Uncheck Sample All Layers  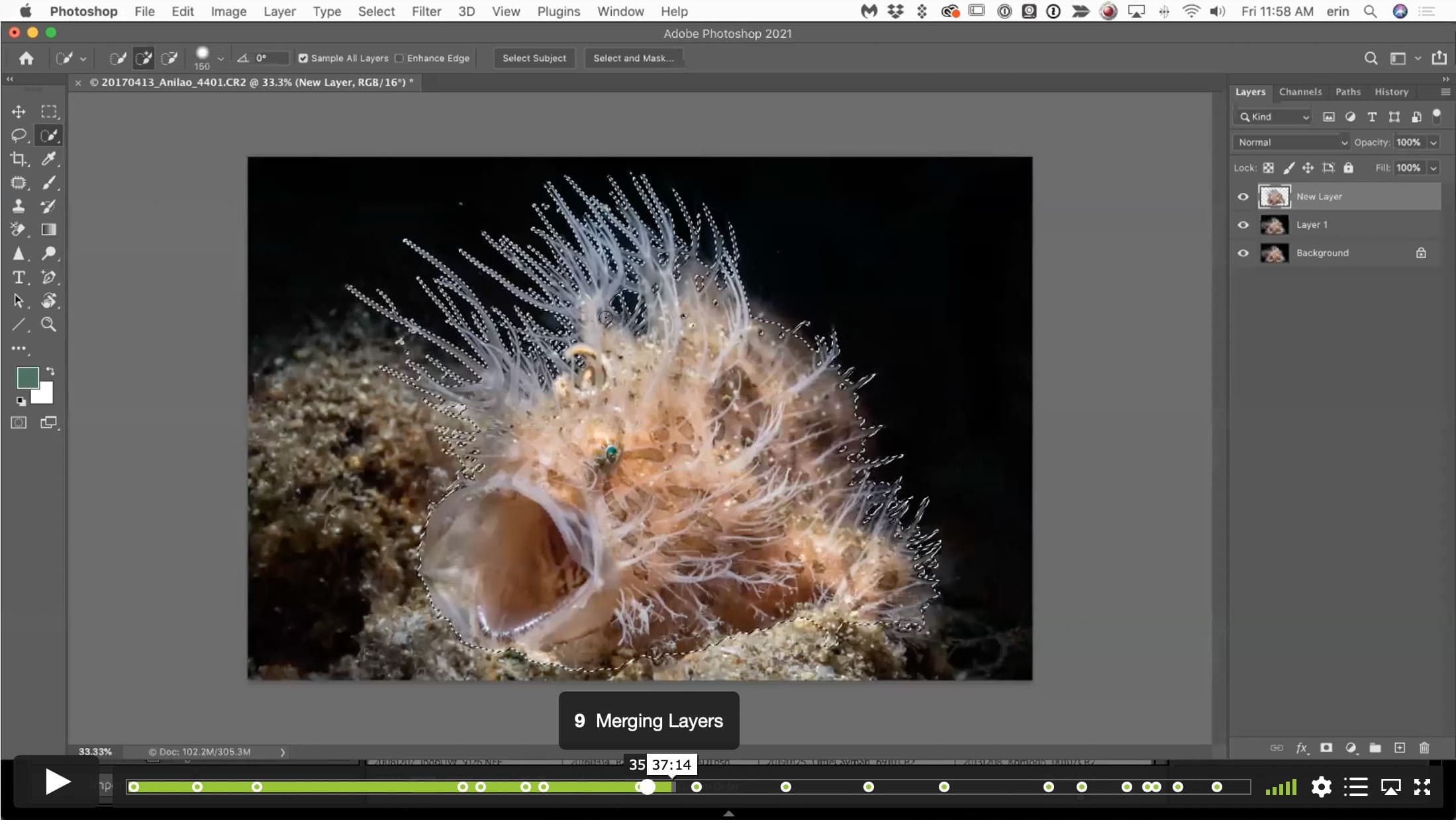(x=303, y=58)
